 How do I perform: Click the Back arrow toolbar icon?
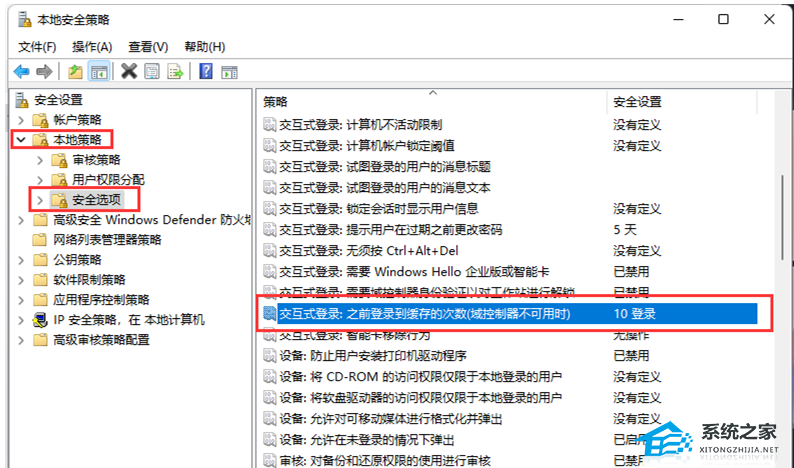21,72
